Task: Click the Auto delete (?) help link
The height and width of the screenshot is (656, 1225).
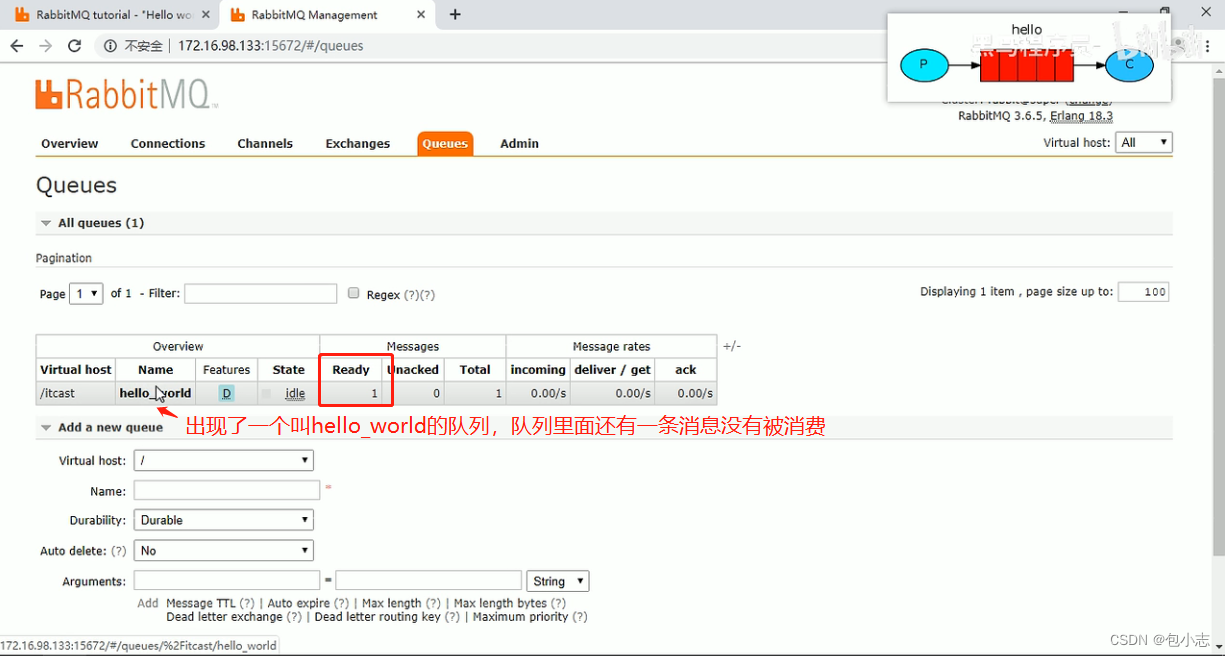Action: pos(118,551)
